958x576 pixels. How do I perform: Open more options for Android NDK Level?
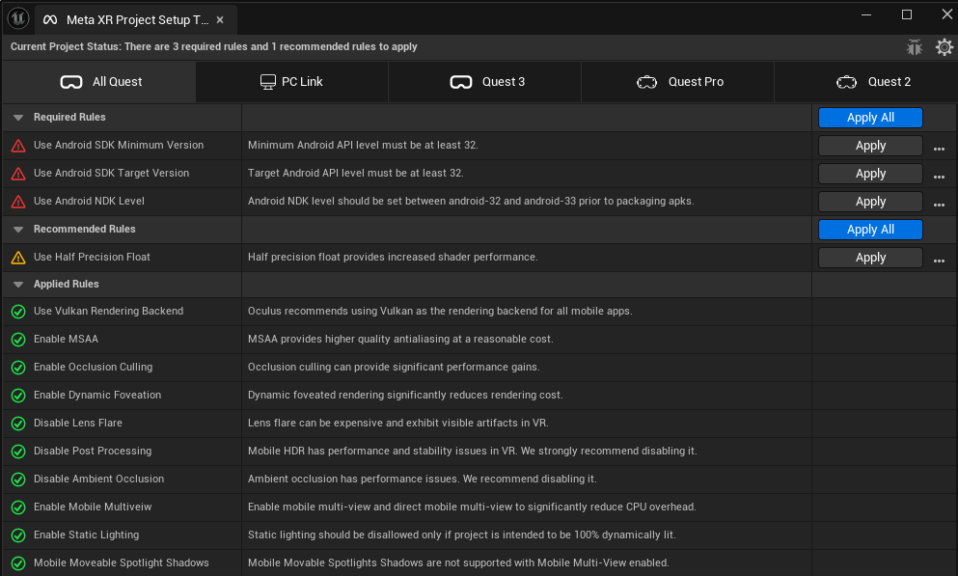point(939,205)
